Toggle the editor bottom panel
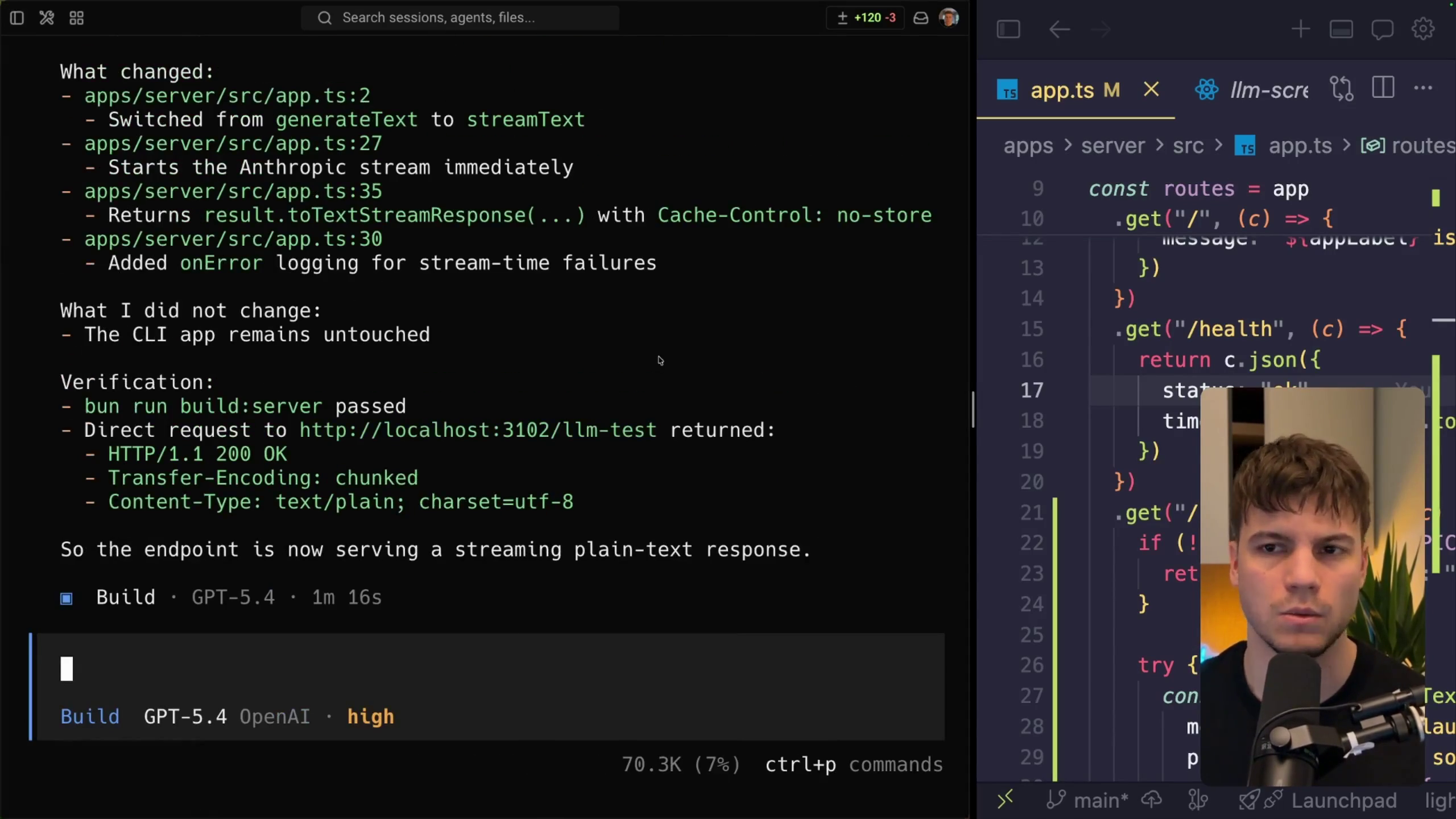The image size is (1456, 819). pos(1341,30)
